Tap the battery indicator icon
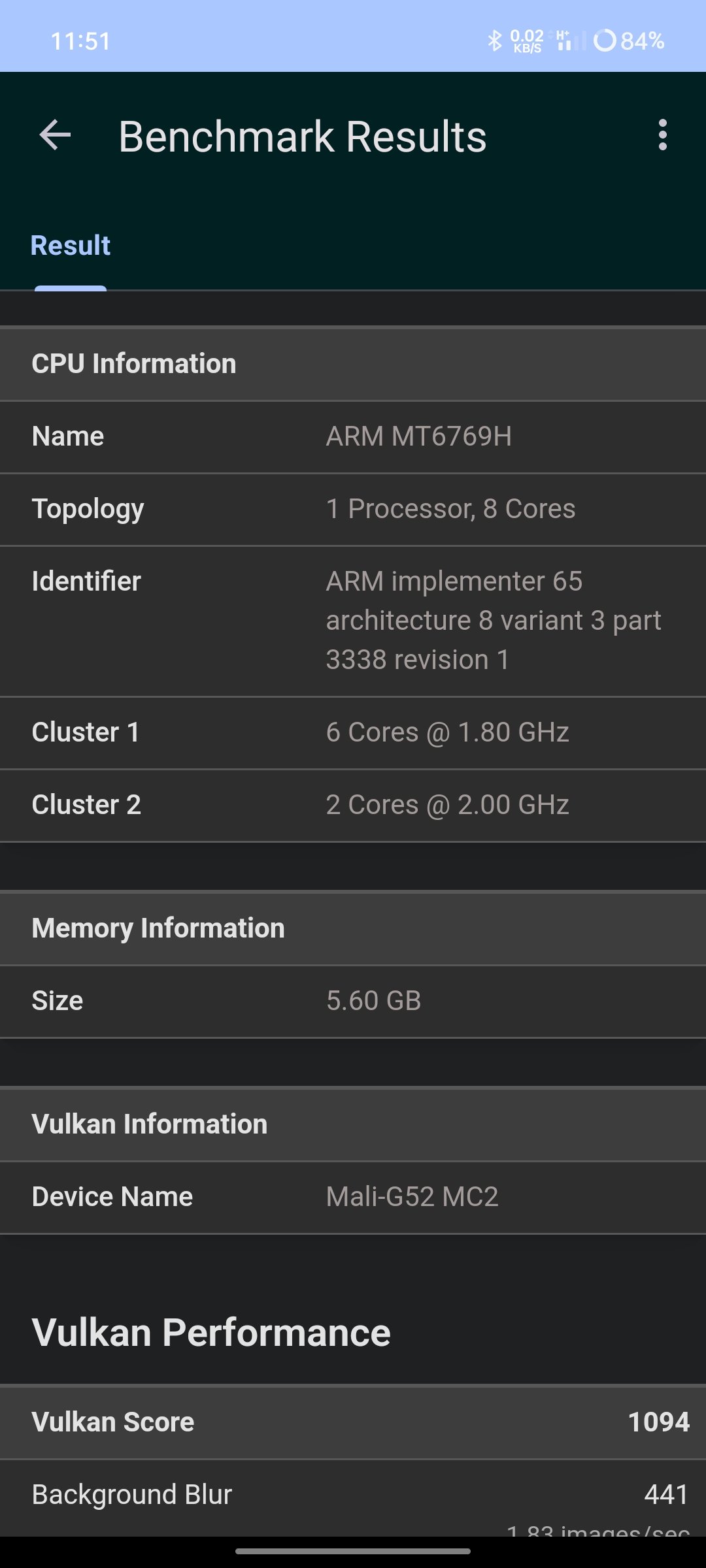Image resolution: width=706 pixels, height=1568 pixels. coord(605,41)
